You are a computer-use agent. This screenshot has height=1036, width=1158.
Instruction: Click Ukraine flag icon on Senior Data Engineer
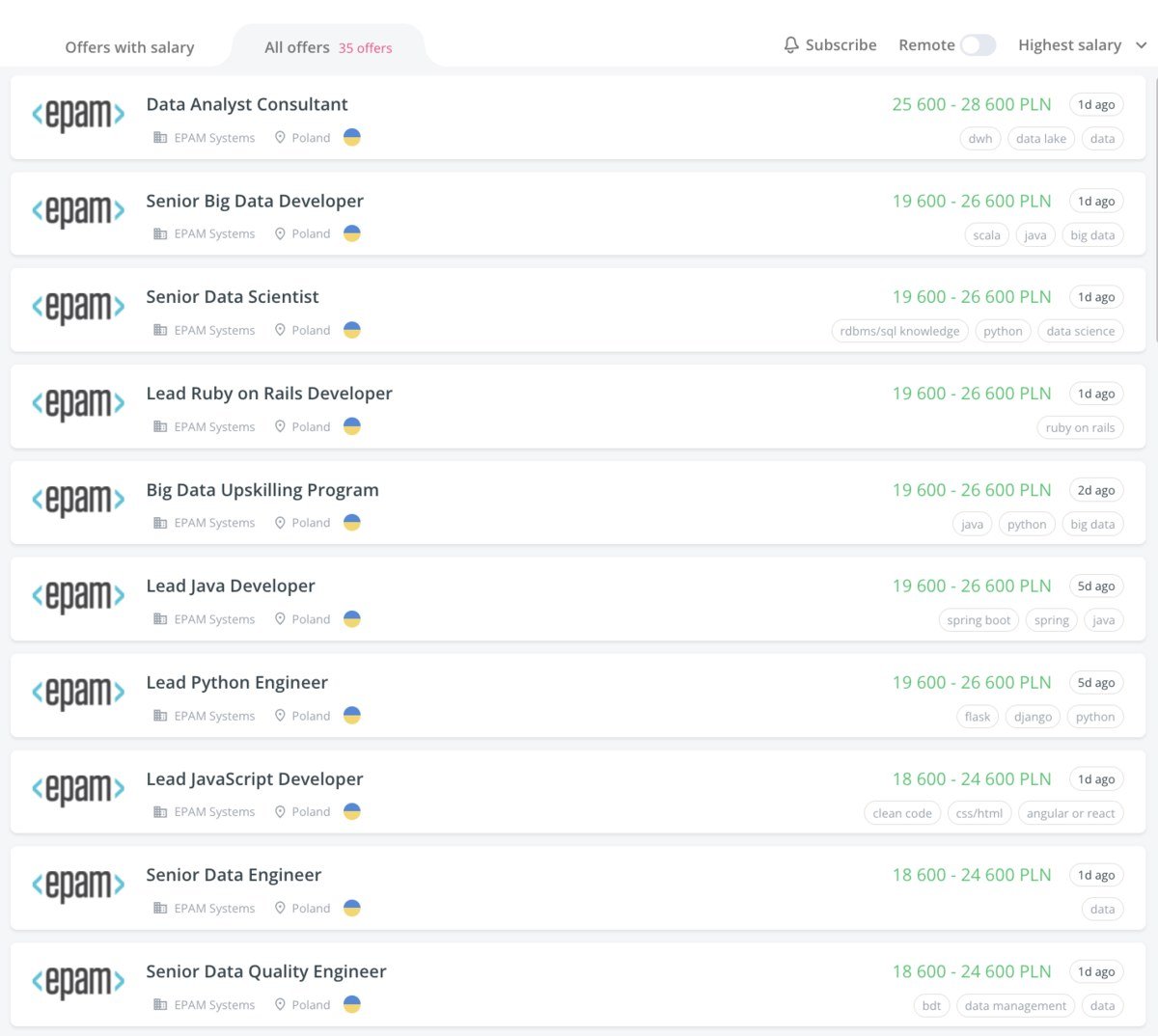tap(352, 908)
